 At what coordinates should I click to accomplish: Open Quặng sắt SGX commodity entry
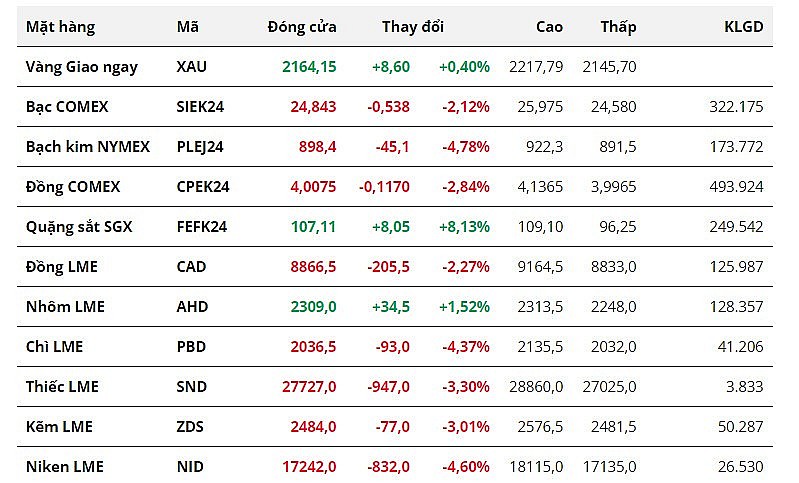[x=79, y=226]
